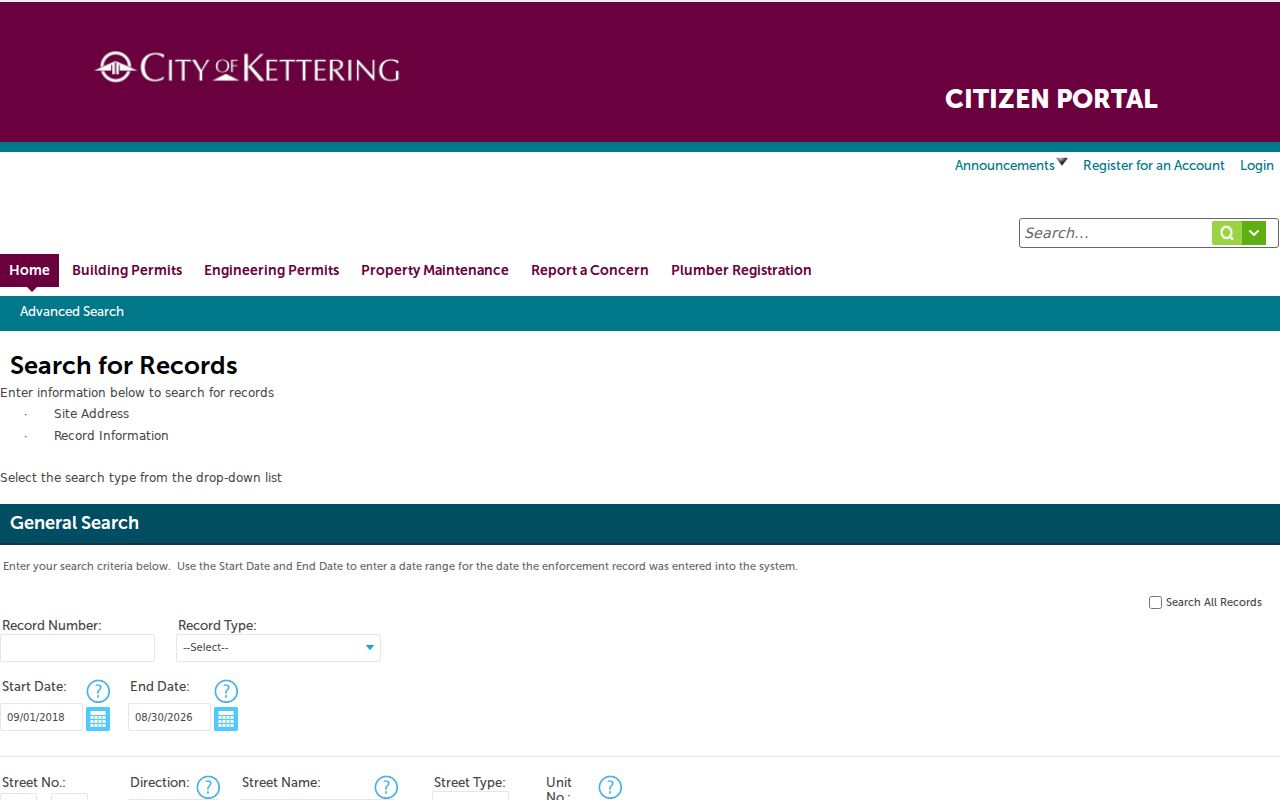Show help for Direction field
Image resolution: width=1280 pixels, height=800 pixels.
[208, 787]
